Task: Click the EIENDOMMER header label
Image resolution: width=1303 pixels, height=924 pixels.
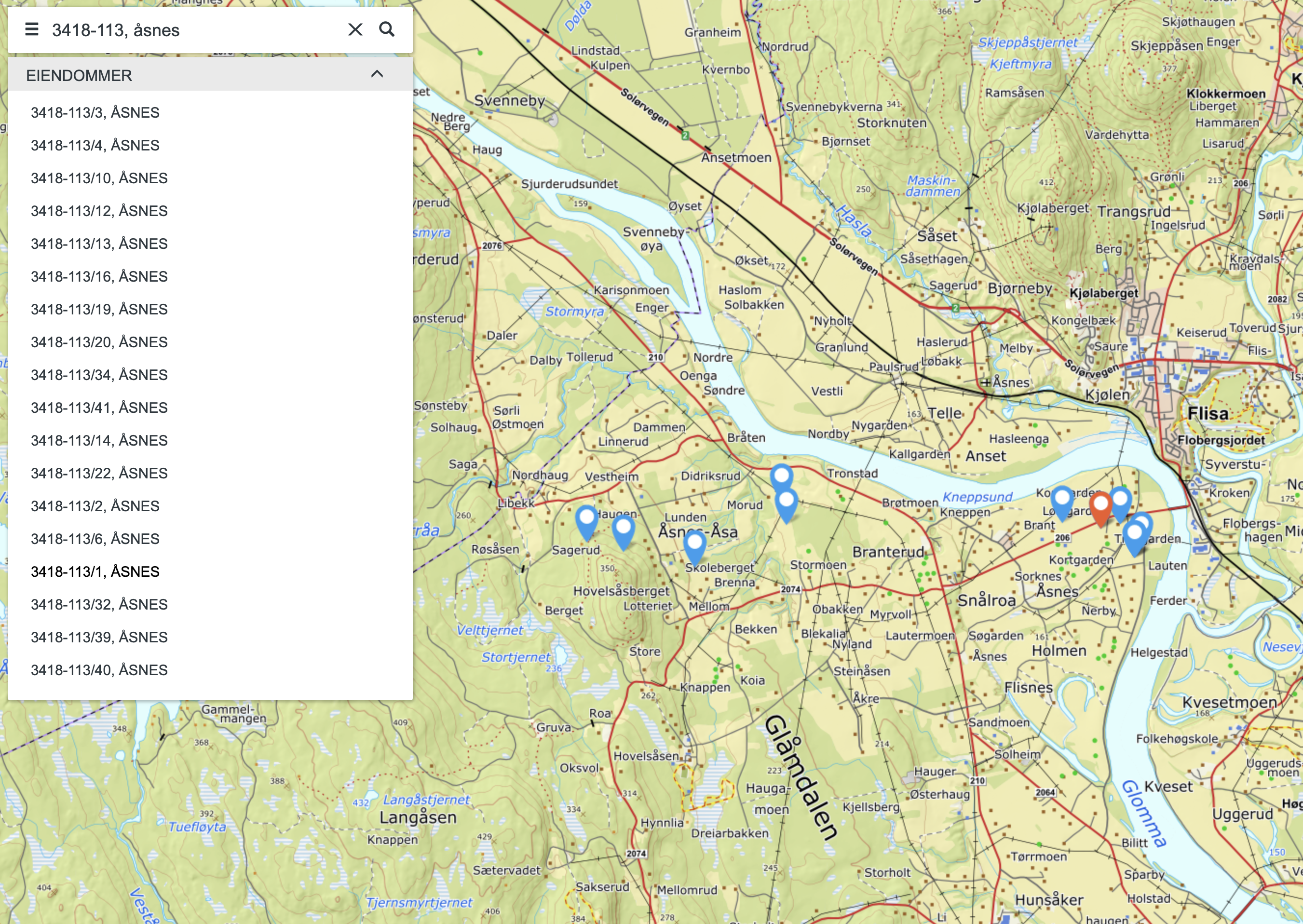Action: 79,76
